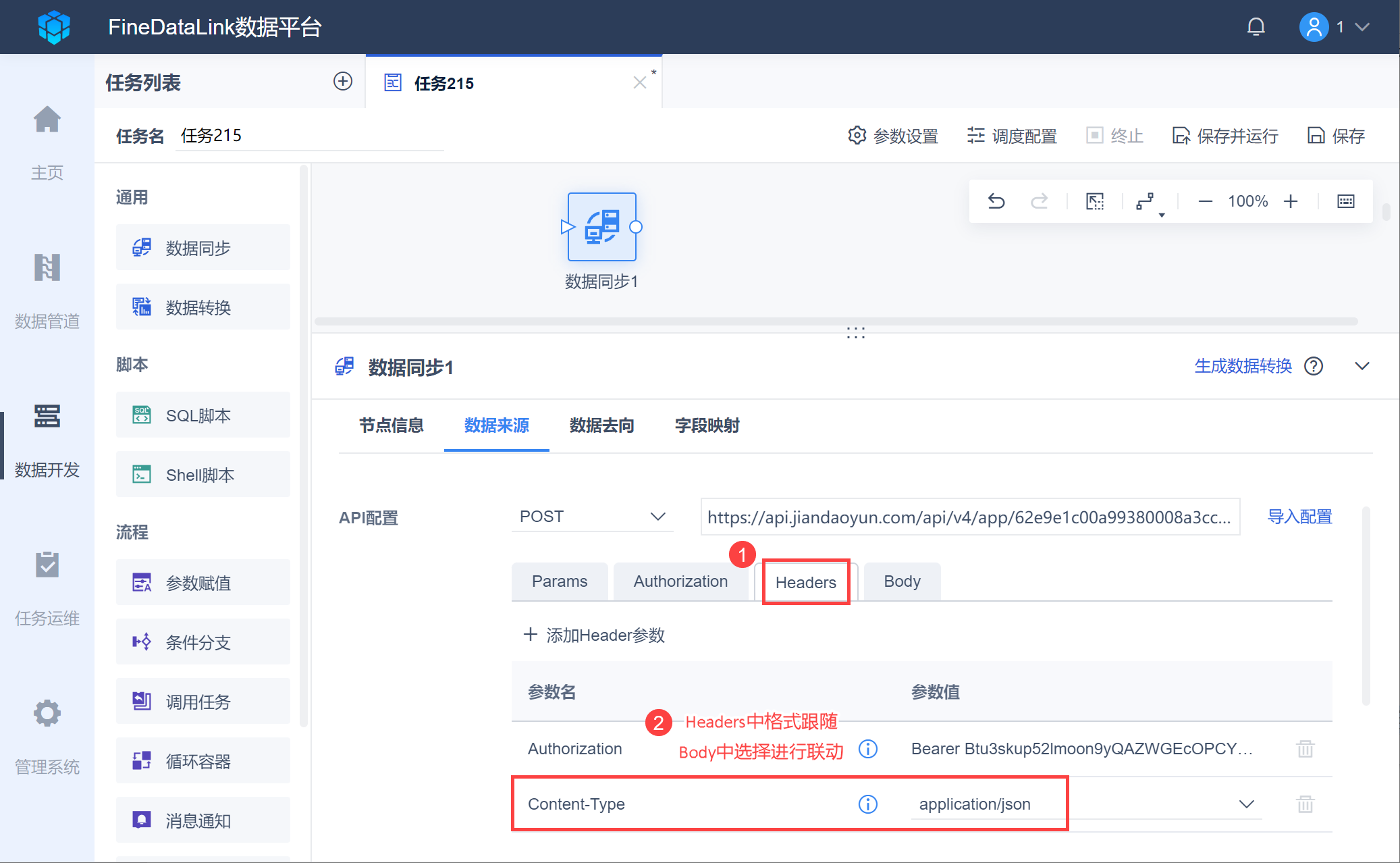
Task: Switch to 字段映射 tab
Action: pyautogui.click(x=707, y=425)
